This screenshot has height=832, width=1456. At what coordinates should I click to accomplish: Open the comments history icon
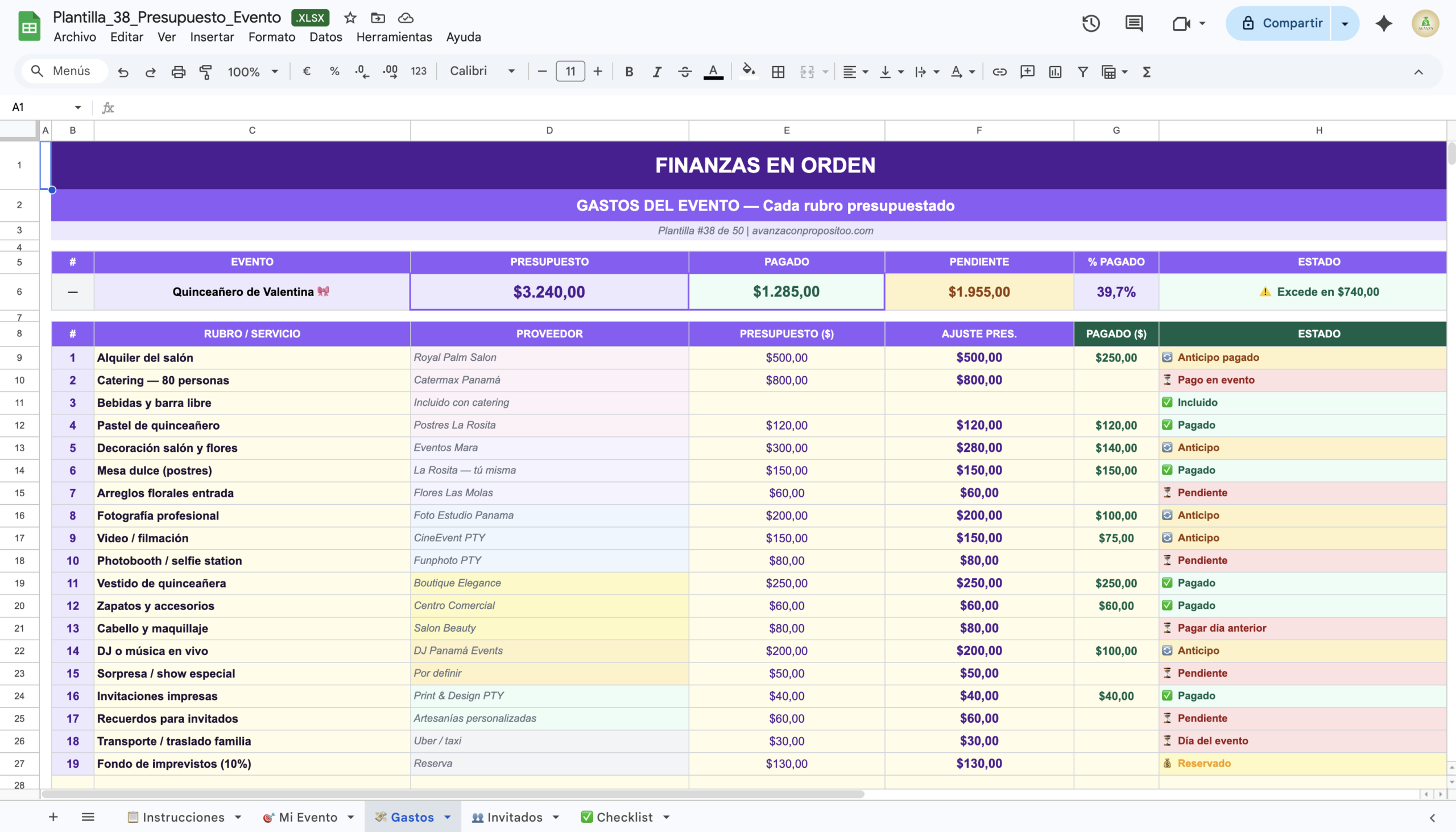1134,23
